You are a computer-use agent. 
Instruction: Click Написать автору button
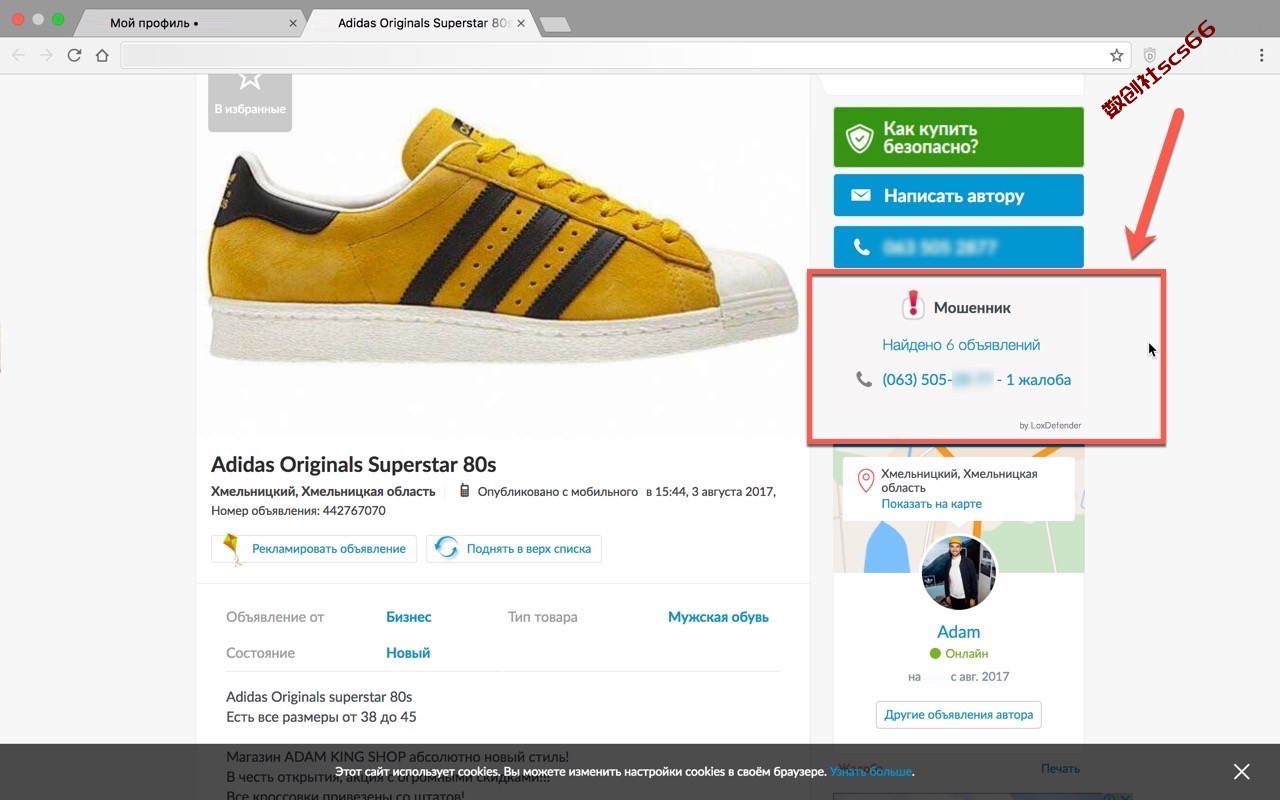pyautogui.click(x=958, y=195)
